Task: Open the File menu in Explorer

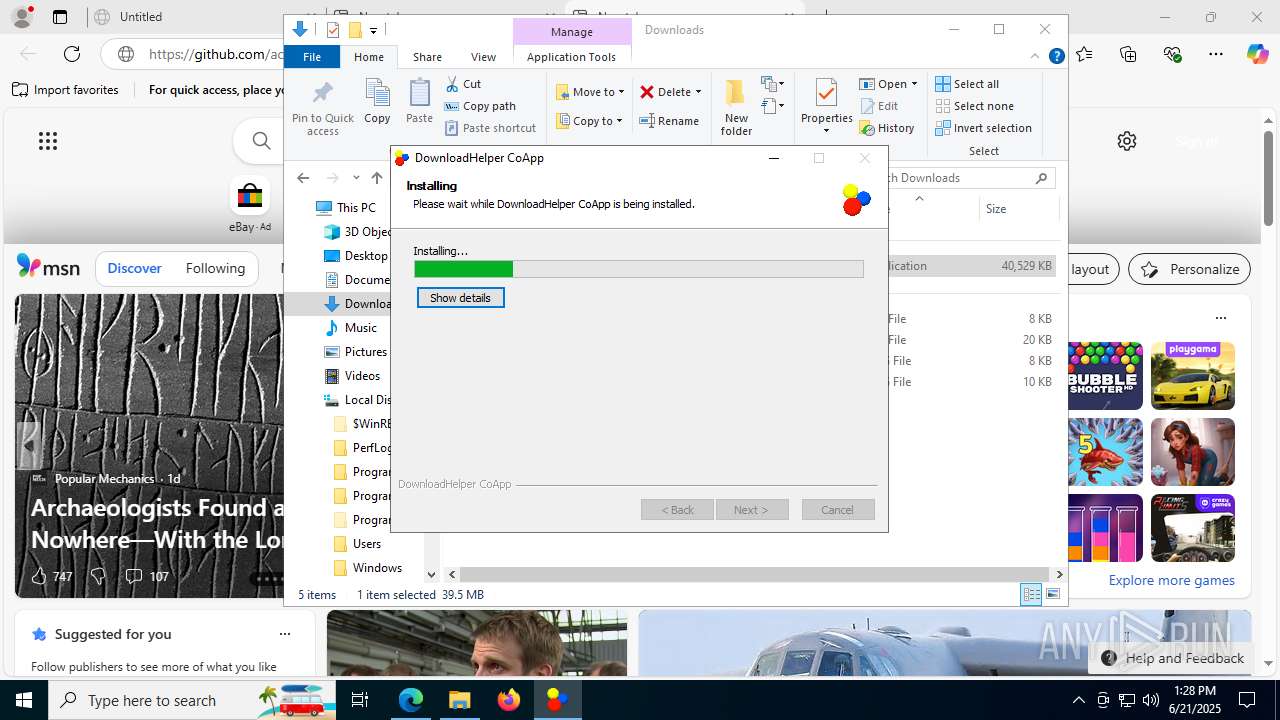Action: [x=312, y=57]
